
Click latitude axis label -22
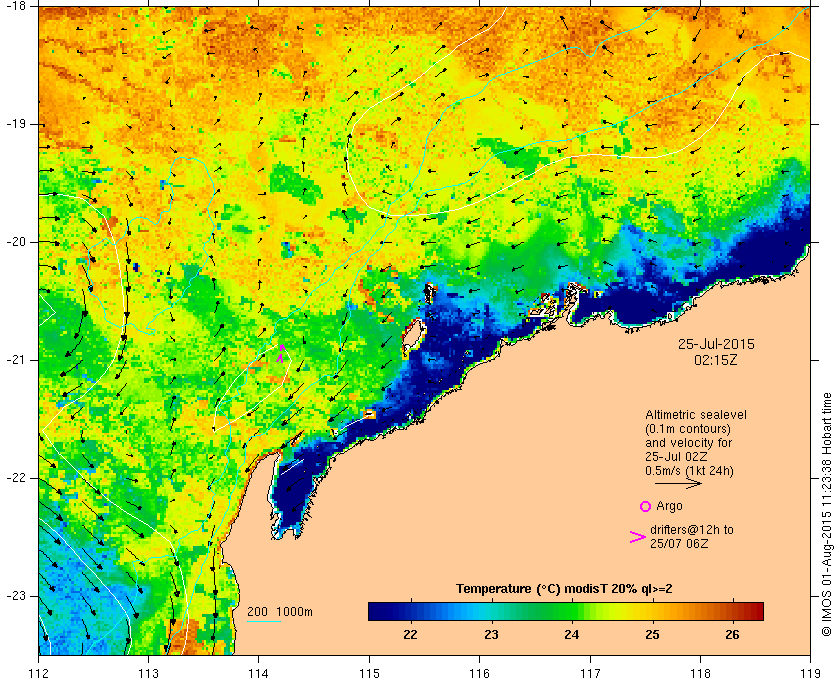click(x=15, y=477)
